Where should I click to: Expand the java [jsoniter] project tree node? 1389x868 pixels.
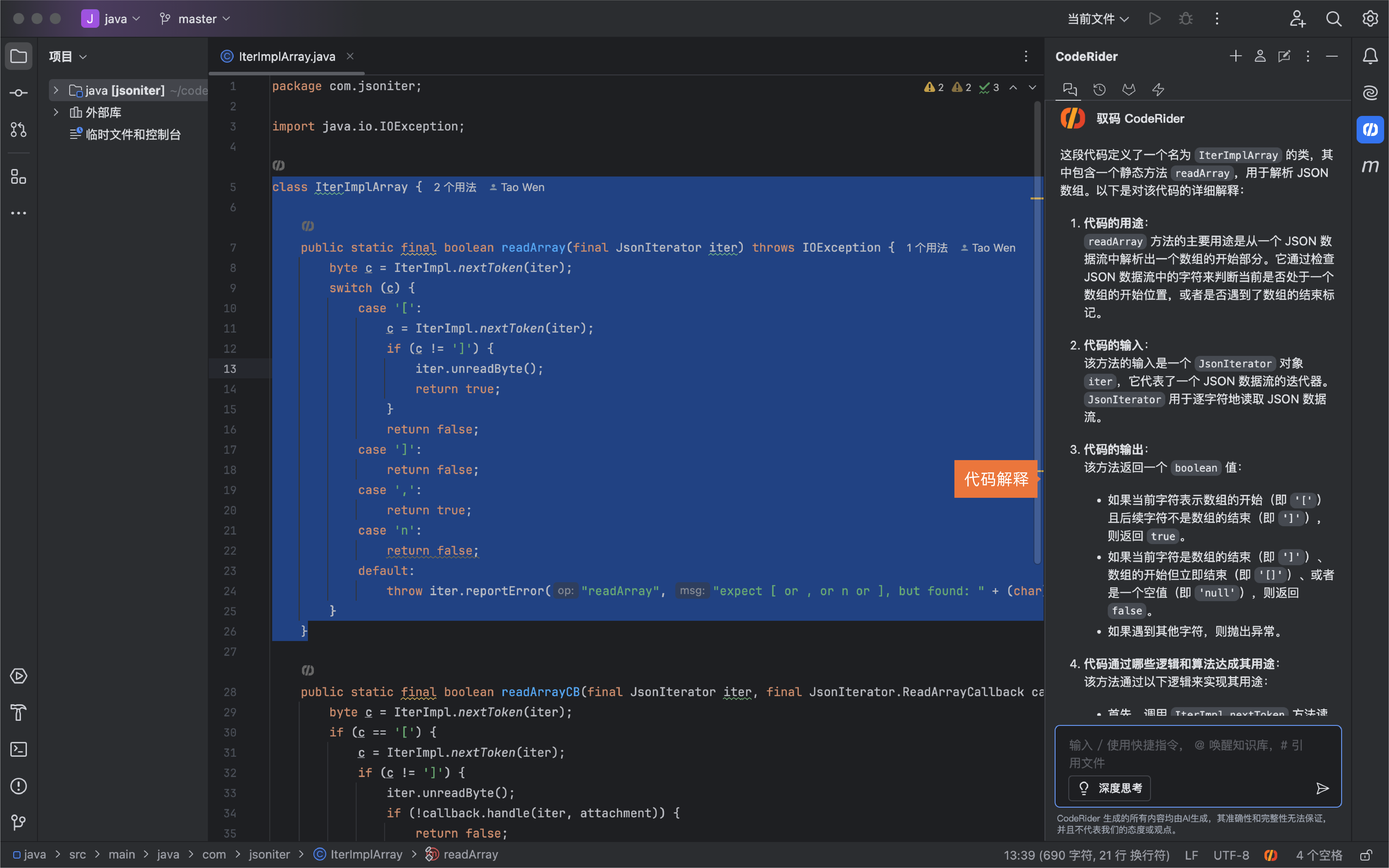(56, 90)
